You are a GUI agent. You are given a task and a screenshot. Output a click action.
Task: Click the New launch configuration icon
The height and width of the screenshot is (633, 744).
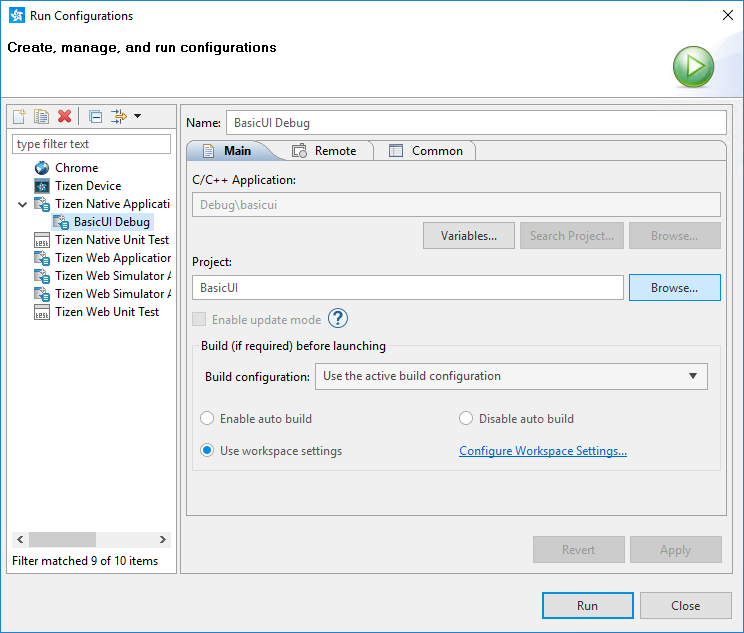tap(19, 116)
